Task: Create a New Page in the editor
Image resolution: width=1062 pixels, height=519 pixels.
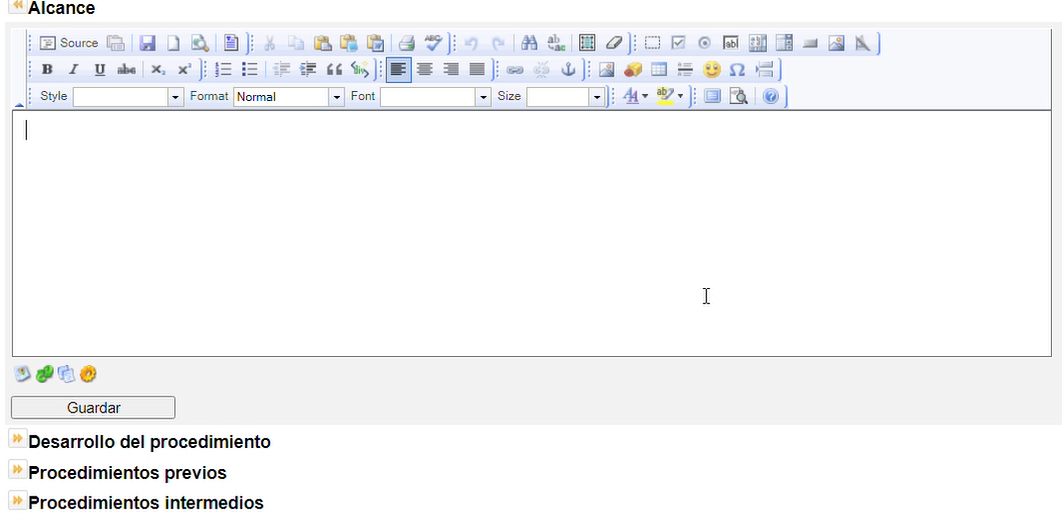Action: coord(173,43)
